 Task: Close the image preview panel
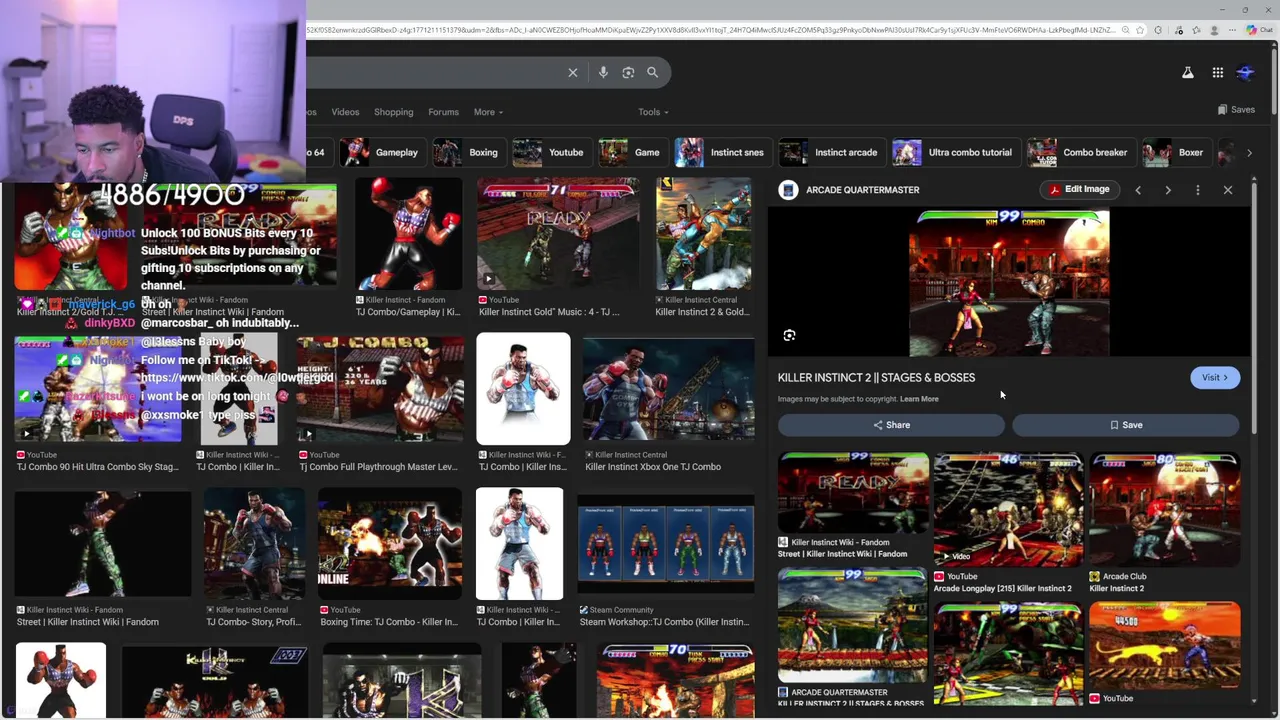point(1228,190)
